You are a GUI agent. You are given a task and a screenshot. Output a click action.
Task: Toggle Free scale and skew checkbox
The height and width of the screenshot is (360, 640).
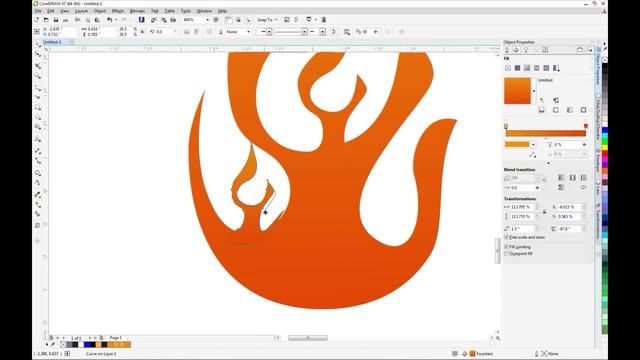(507, 237)
